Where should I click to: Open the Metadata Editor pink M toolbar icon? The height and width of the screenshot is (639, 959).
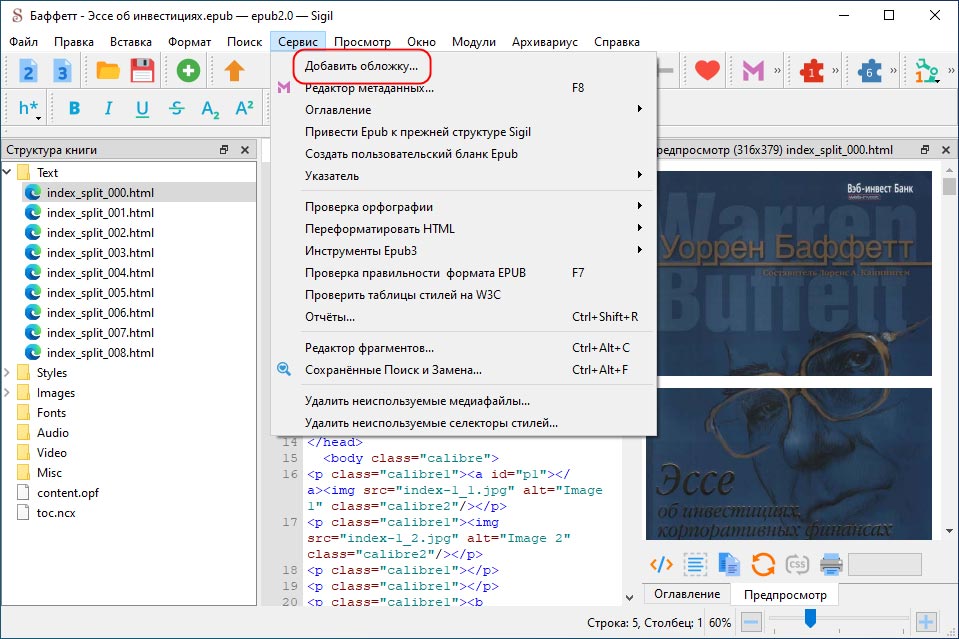(x=753, y=72)
